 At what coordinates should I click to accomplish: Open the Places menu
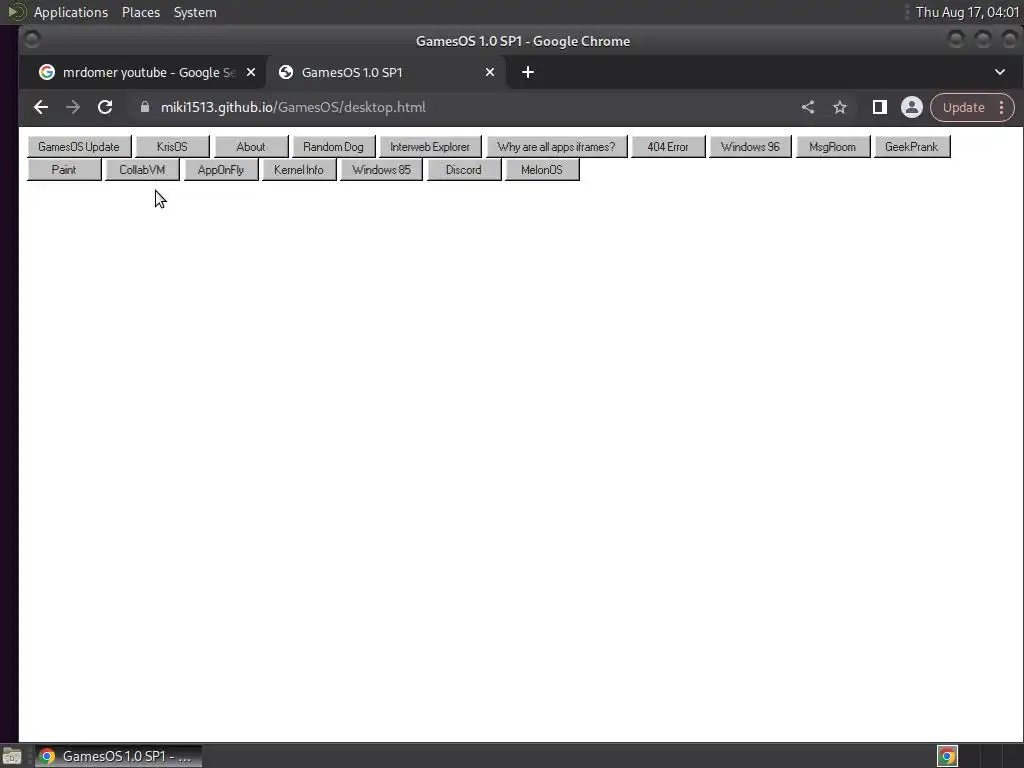(x=141, y=12)
